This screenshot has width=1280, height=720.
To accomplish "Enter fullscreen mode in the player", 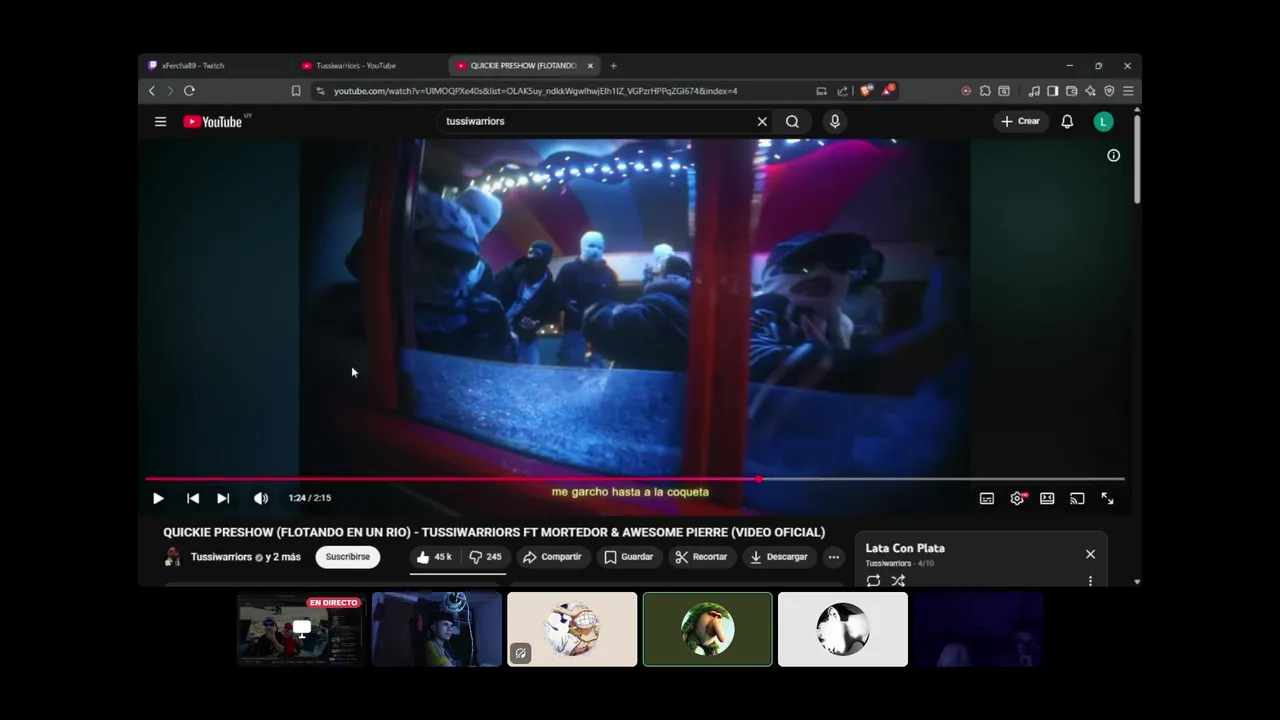I will [x=1108, y=498].
